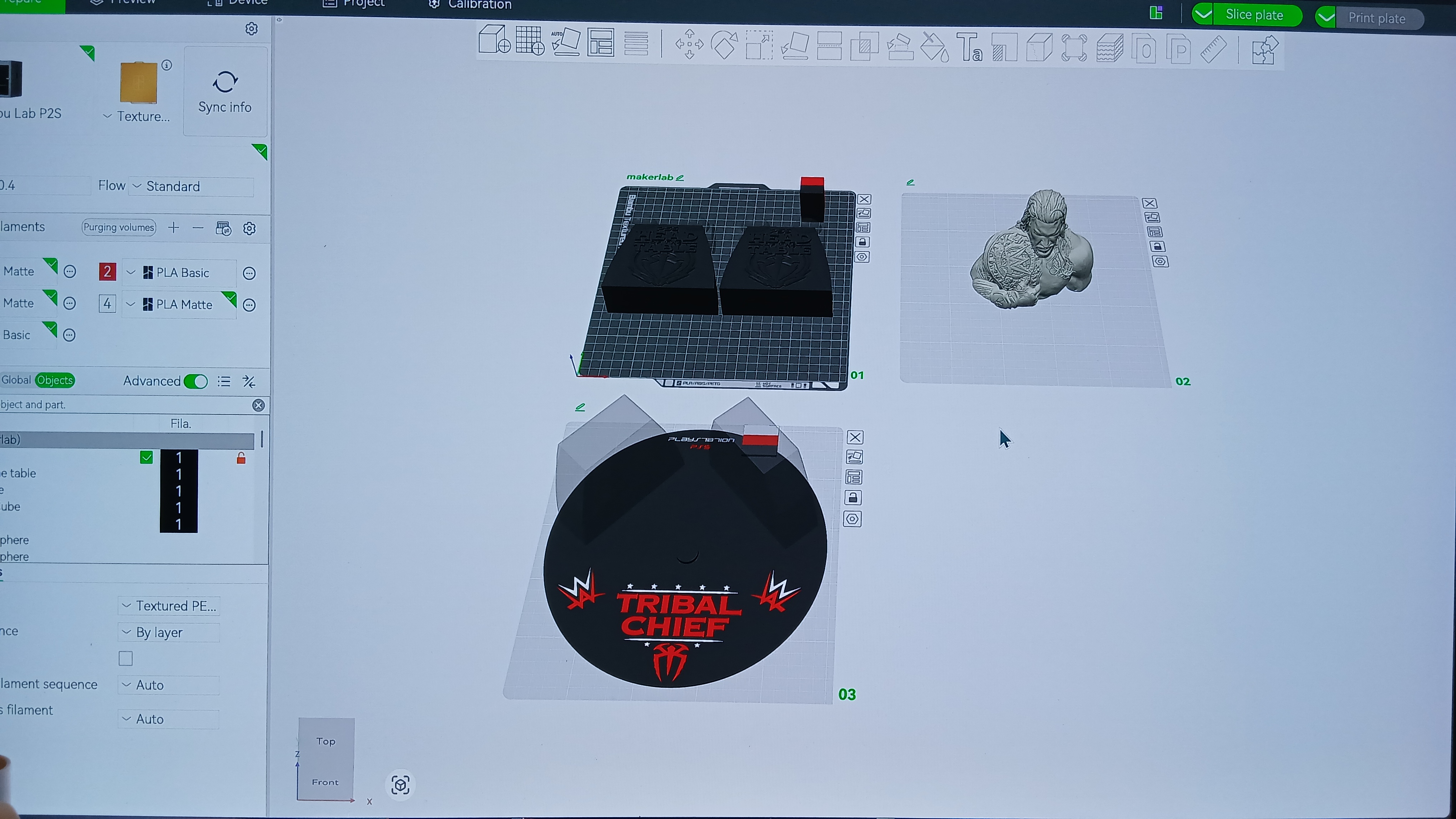Open the Textured PE plate type dropdown
Viewport: 1456px width, 819px height.
[x=169, y=606]
